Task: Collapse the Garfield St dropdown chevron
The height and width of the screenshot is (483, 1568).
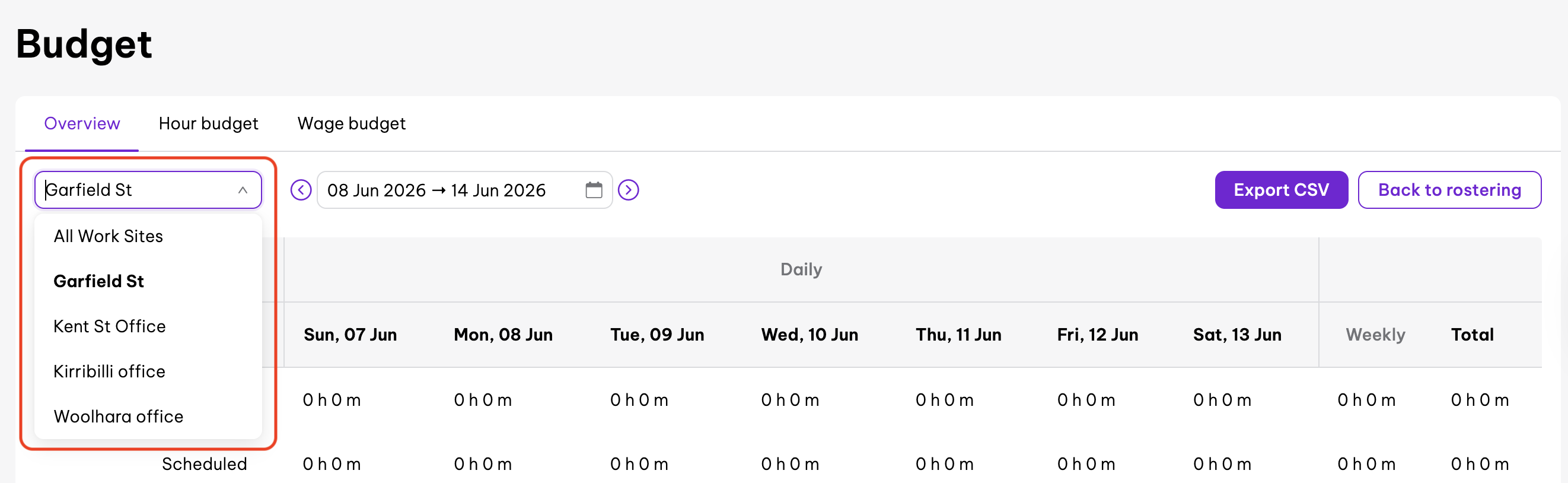Action: click(x=243, y=190)
